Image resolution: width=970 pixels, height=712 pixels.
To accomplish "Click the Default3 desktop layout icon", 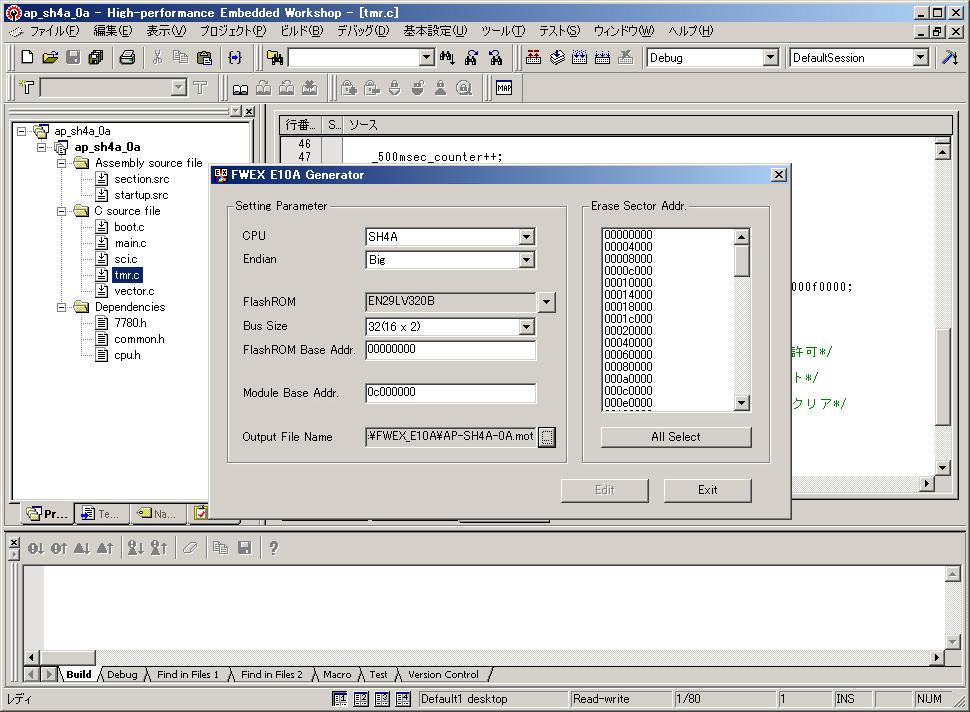I will [382, 699].
